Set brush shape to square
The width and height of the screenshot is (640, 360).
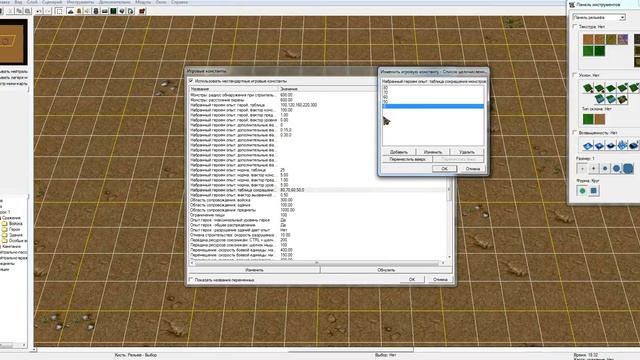pos(594,191)
